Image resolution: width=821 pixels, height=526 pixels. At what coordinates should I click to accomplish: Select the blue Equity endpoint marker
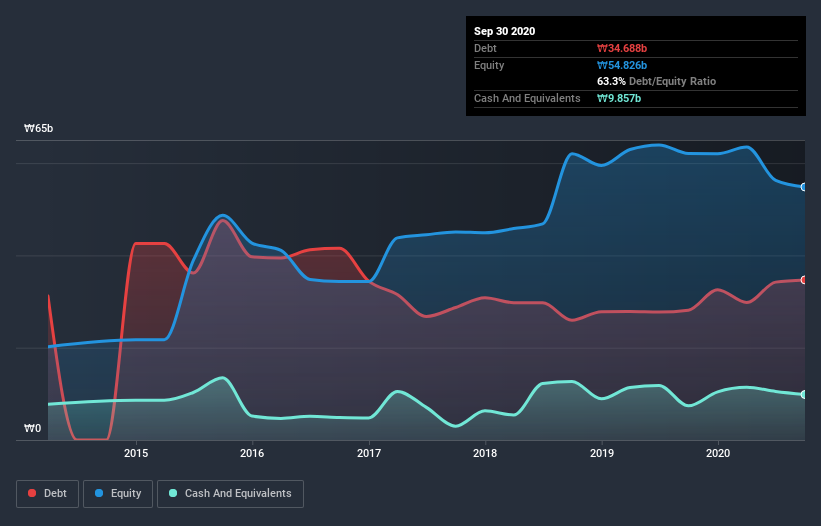[x=804, y=187]
